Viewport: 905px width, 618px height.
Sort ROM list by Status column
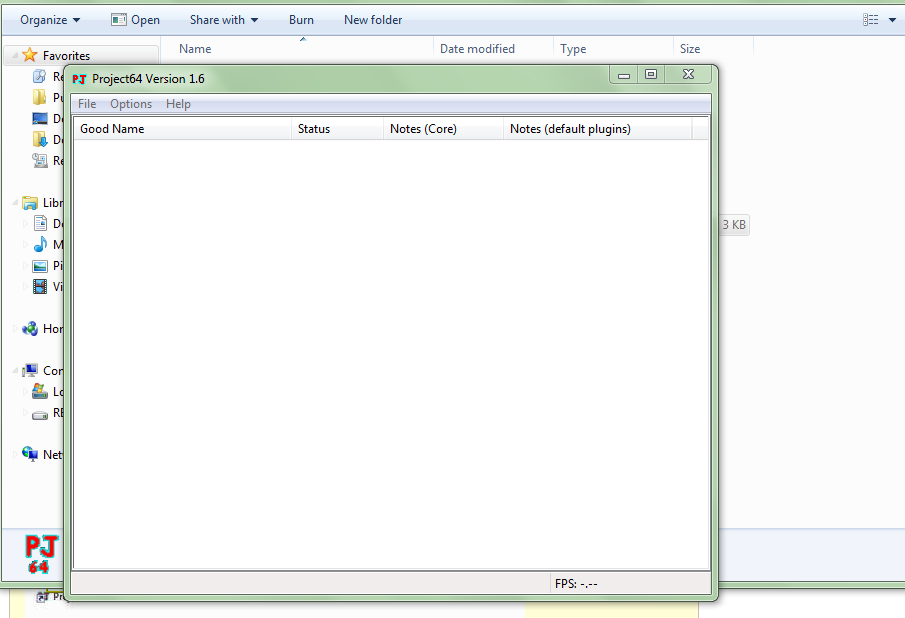tap(337, 129)
